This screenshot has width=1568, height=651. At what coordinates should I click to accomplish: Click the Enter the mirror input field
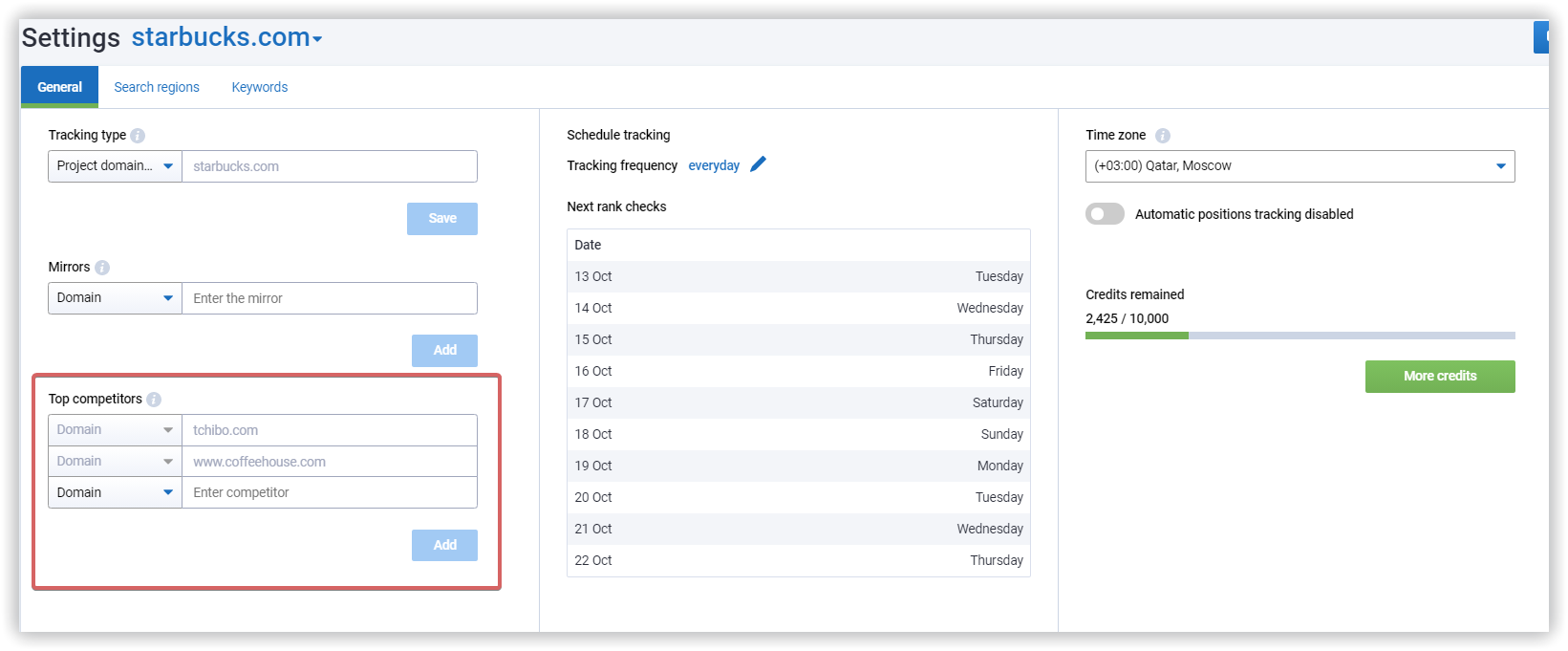click(330, 298)
